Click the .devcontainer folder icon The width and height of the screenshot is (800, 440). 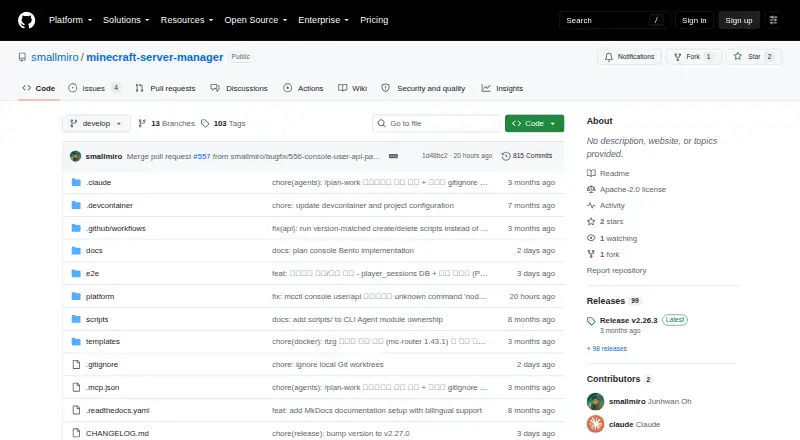pyautogui.click(x=76, y=205)
